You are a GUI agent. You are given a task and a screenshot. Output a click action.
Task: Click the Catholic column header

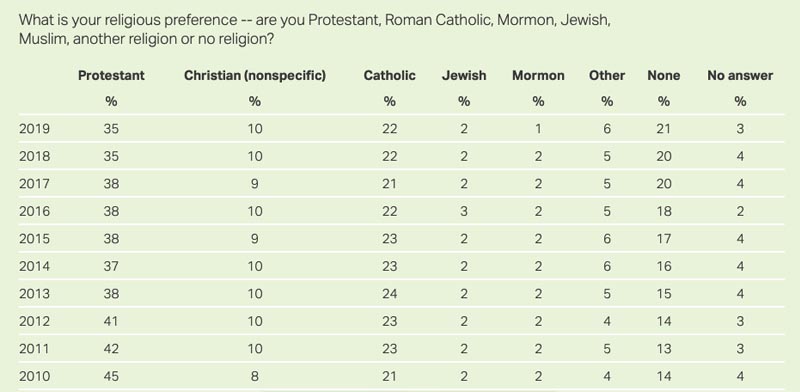[x=389, y=76]
